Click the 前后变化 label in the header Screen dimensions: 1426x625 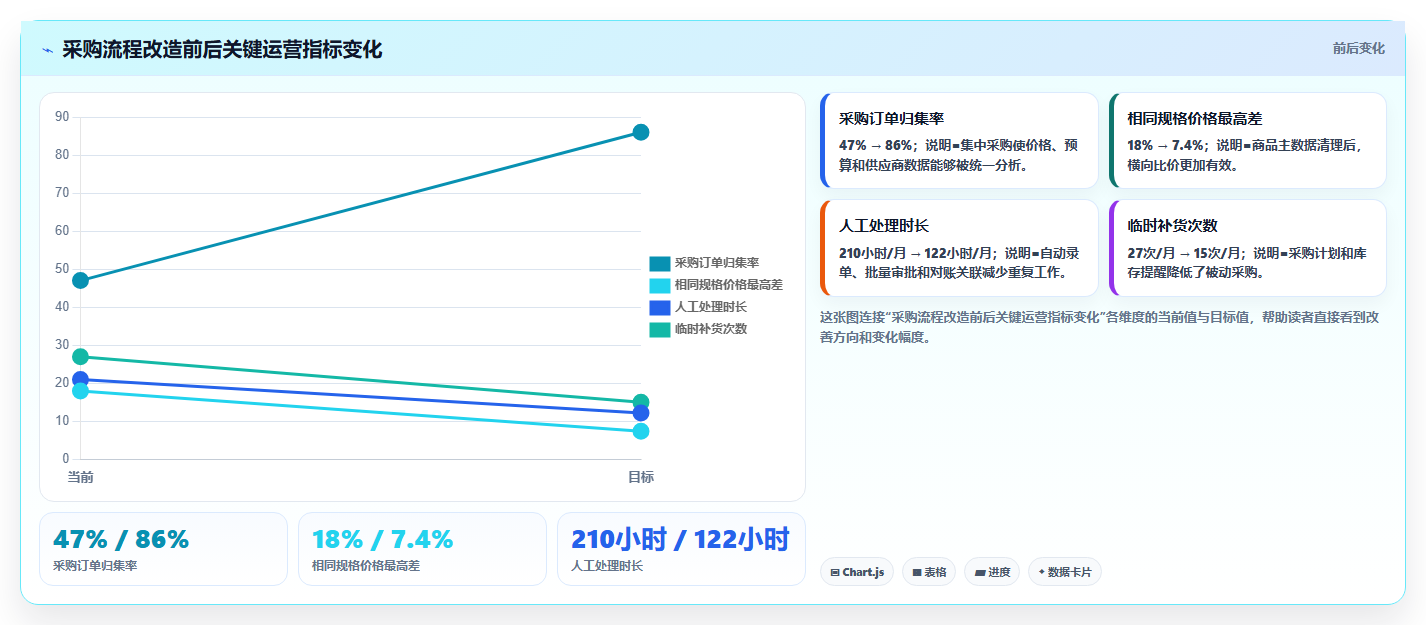(1358, 48)
